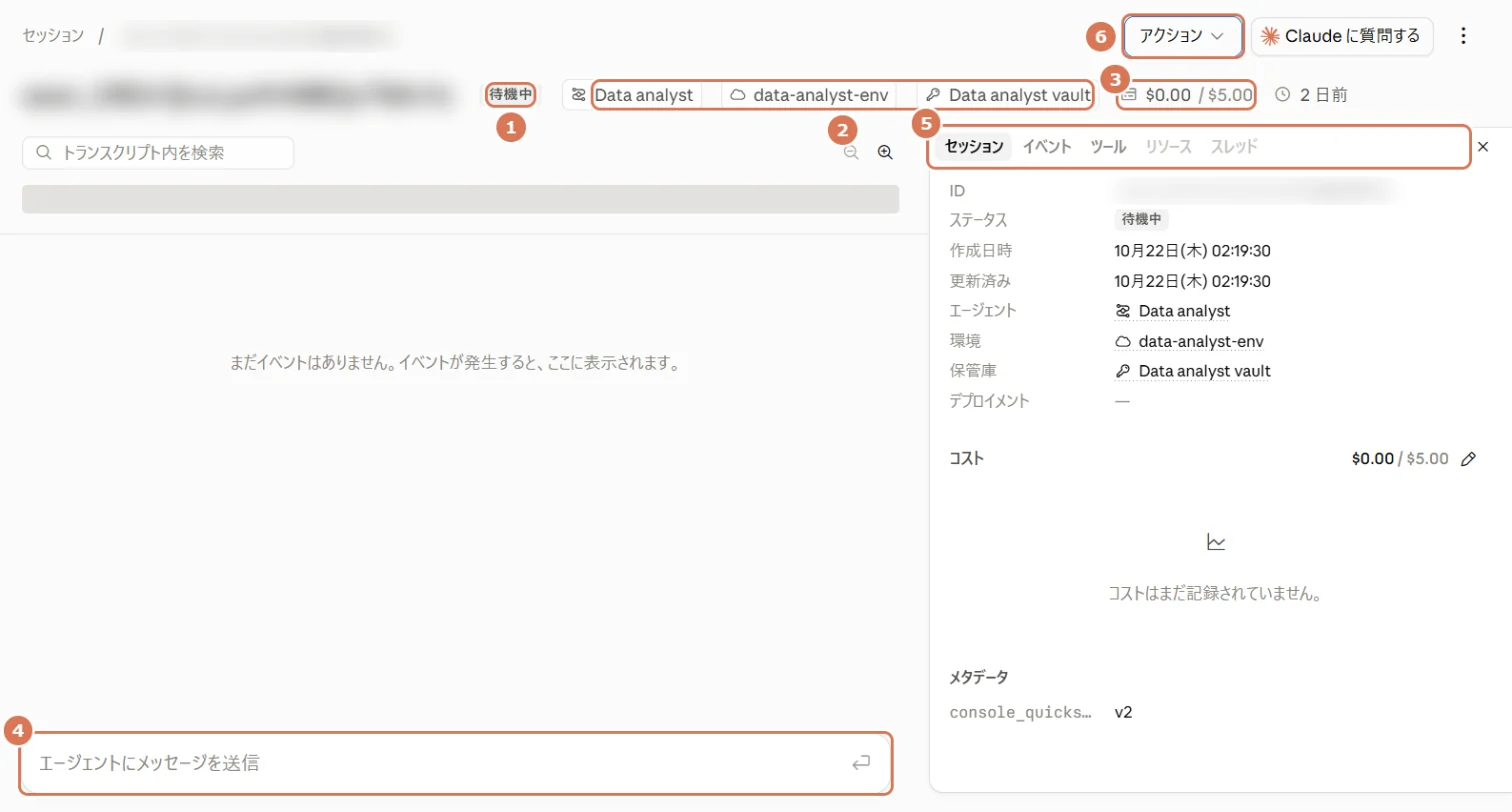Click the Data analyst agent chip in header
The image size is (1512, 812).
pos(633,95)
